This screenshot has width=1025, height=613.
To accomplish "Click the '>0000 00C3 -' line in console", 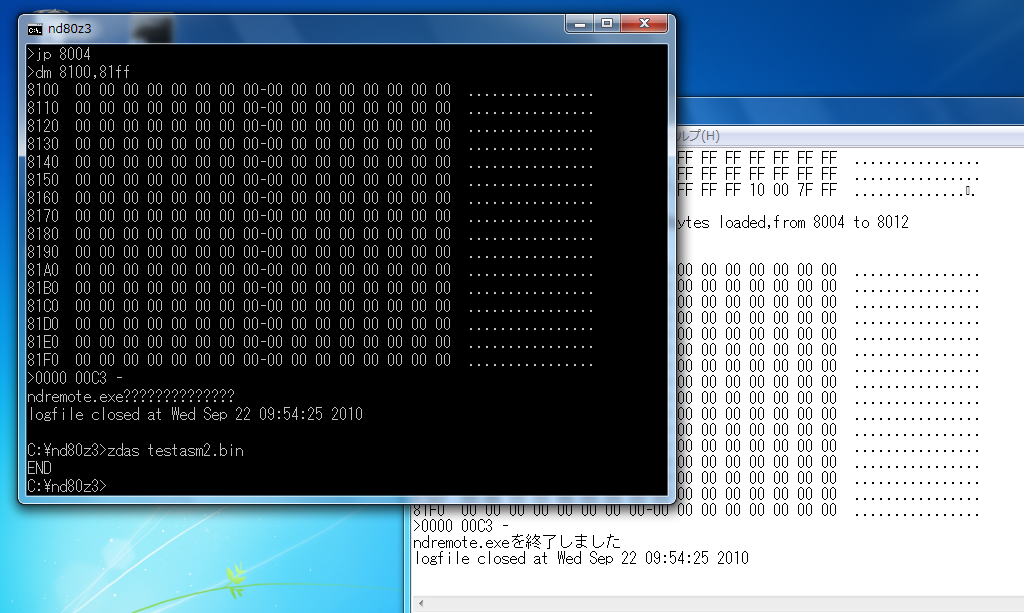I will 75,378.
